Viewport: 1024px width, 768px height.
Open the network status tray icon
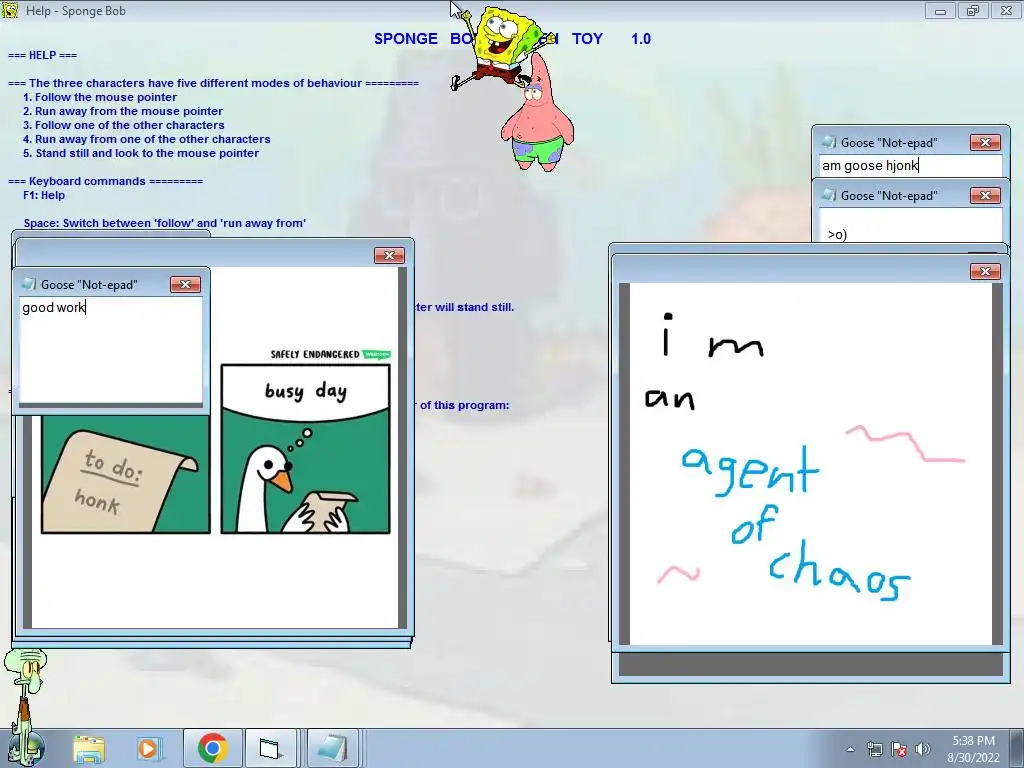coord(874,749)
